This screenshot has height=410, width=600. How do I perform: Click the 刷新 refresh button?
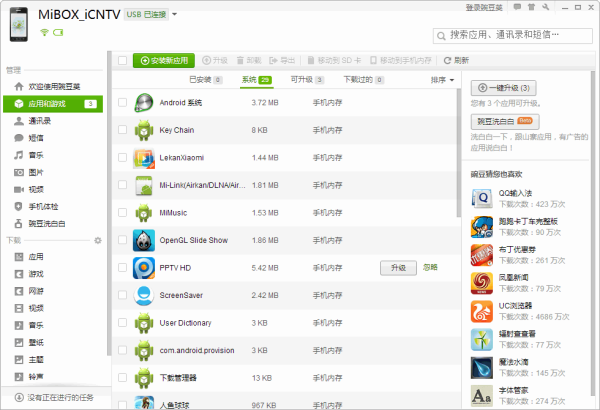[x=455, y=60]
